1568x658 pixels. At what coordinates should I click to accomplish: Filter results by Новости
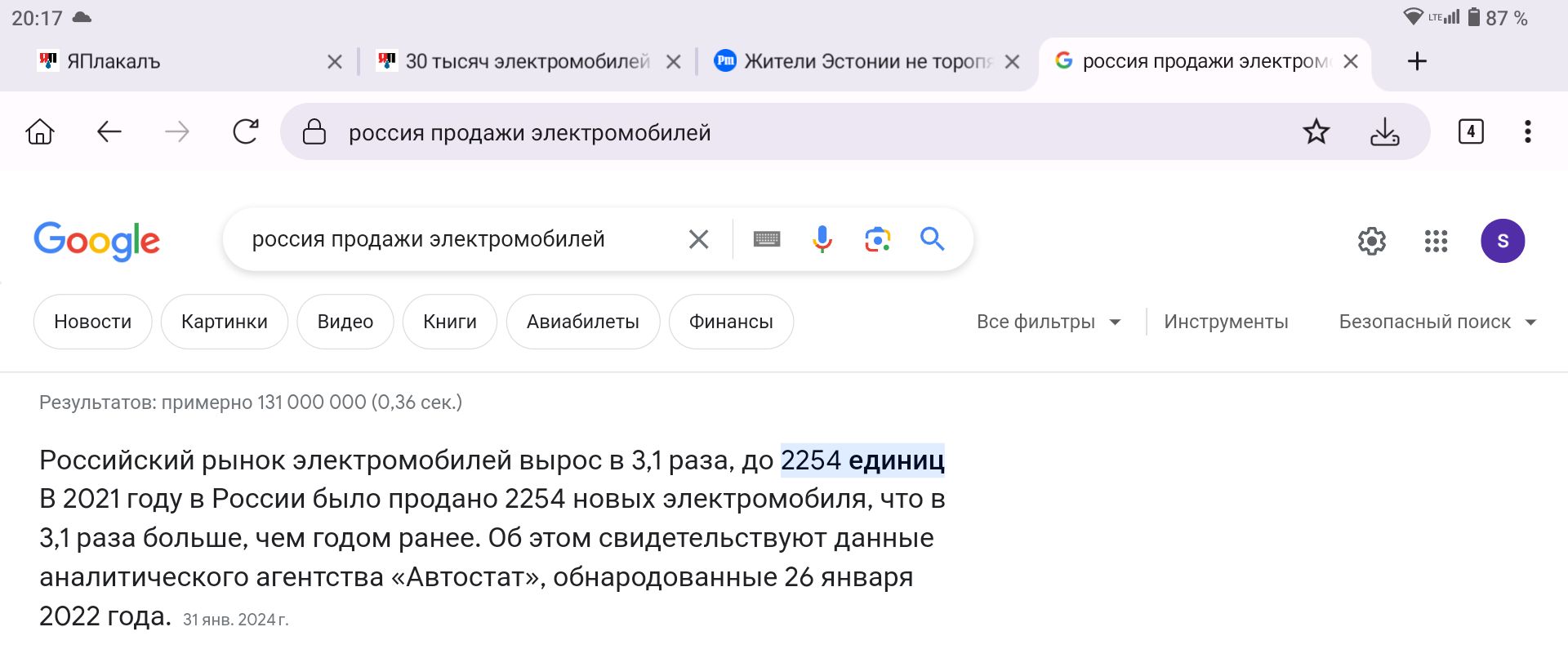point(92,322)
